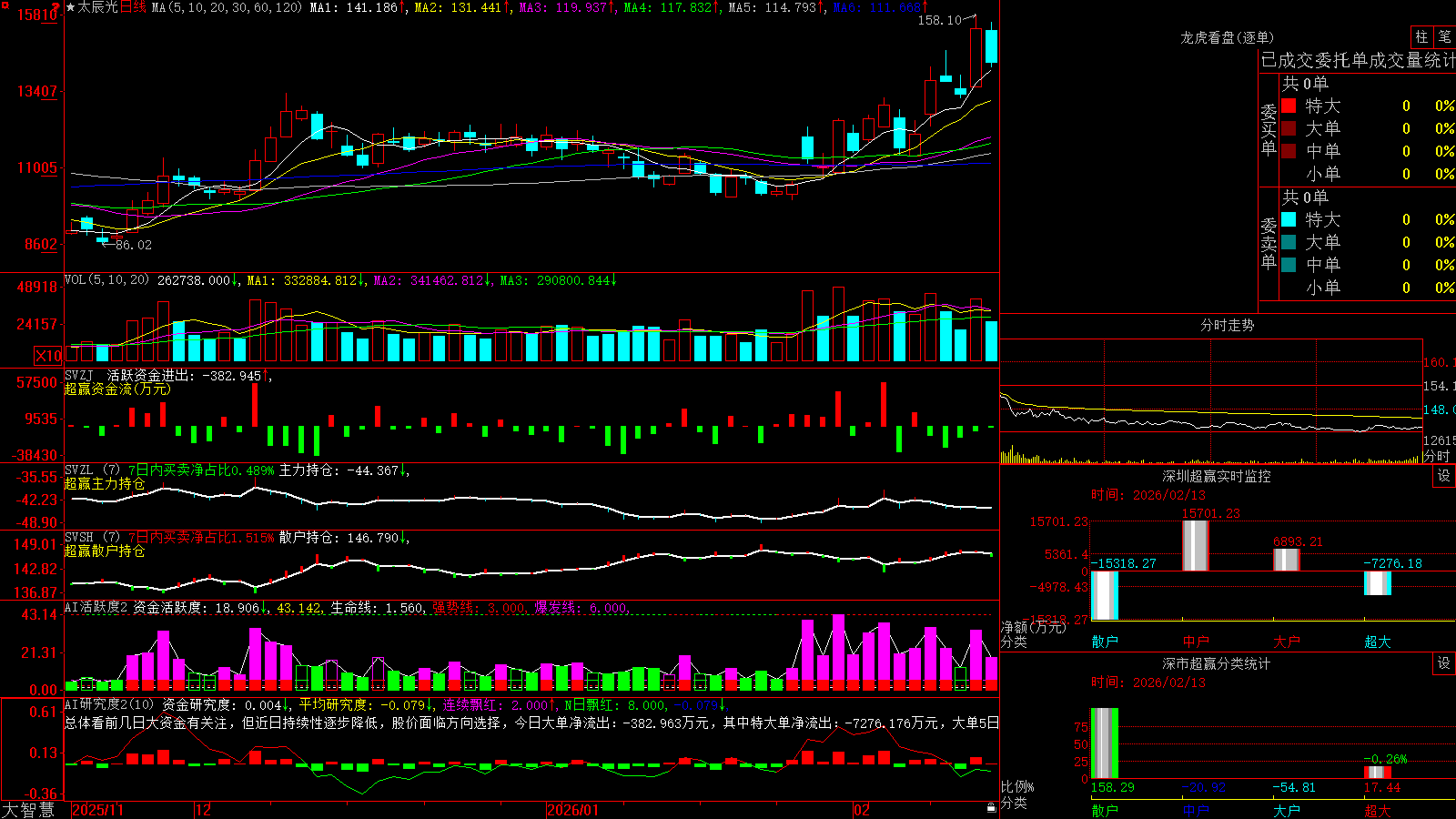Click the 龙虎看盘(逐单) panel title
The height and width of the screenshot is (819, 1456).
tap(1228, 37)
